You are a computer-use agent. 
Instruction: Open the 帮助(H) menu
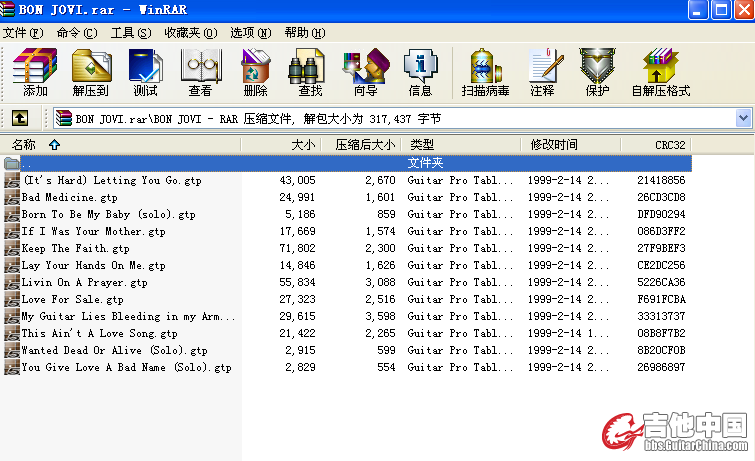click(x=305, y=33)
